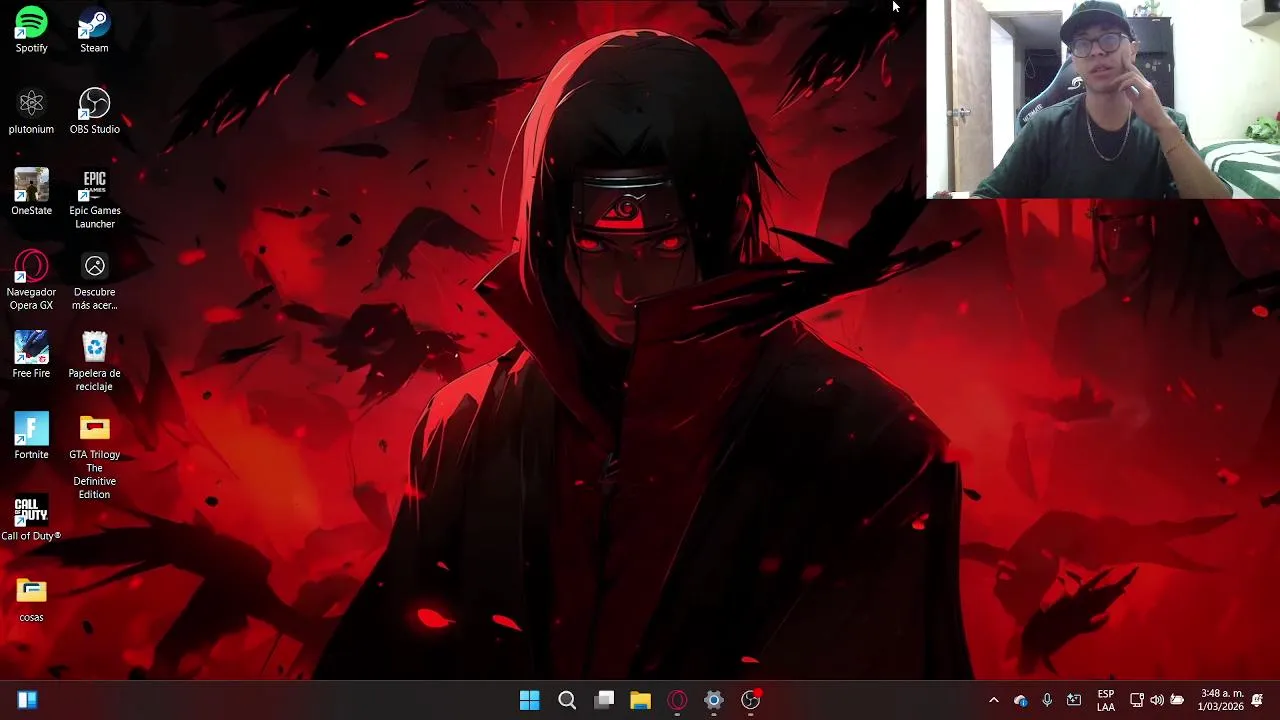Select the Fortnite desktop shortcut

[31, 436]
